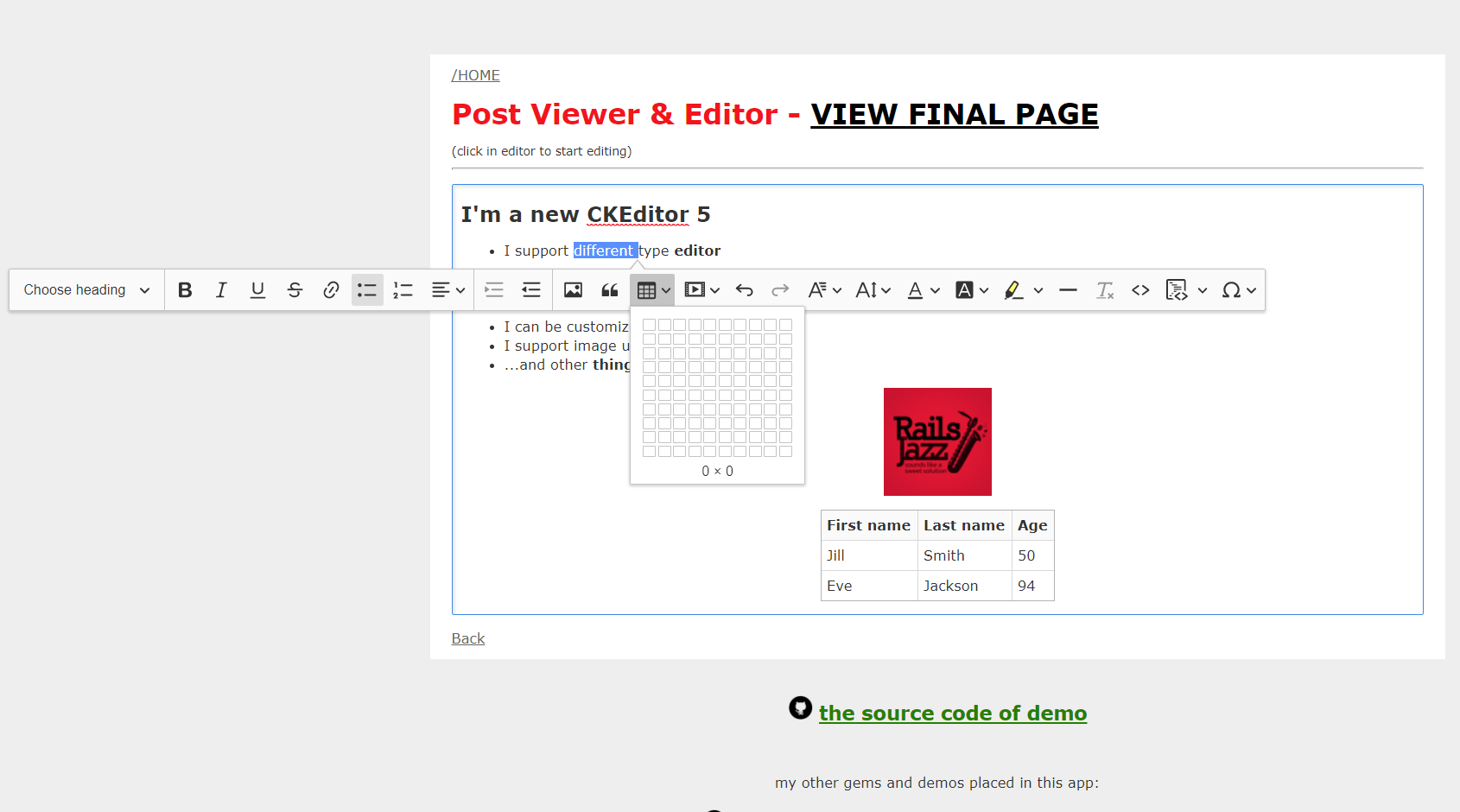Open the font family dropdown
The width and height of the screenshot is (1460, 812).
point(824,290)
